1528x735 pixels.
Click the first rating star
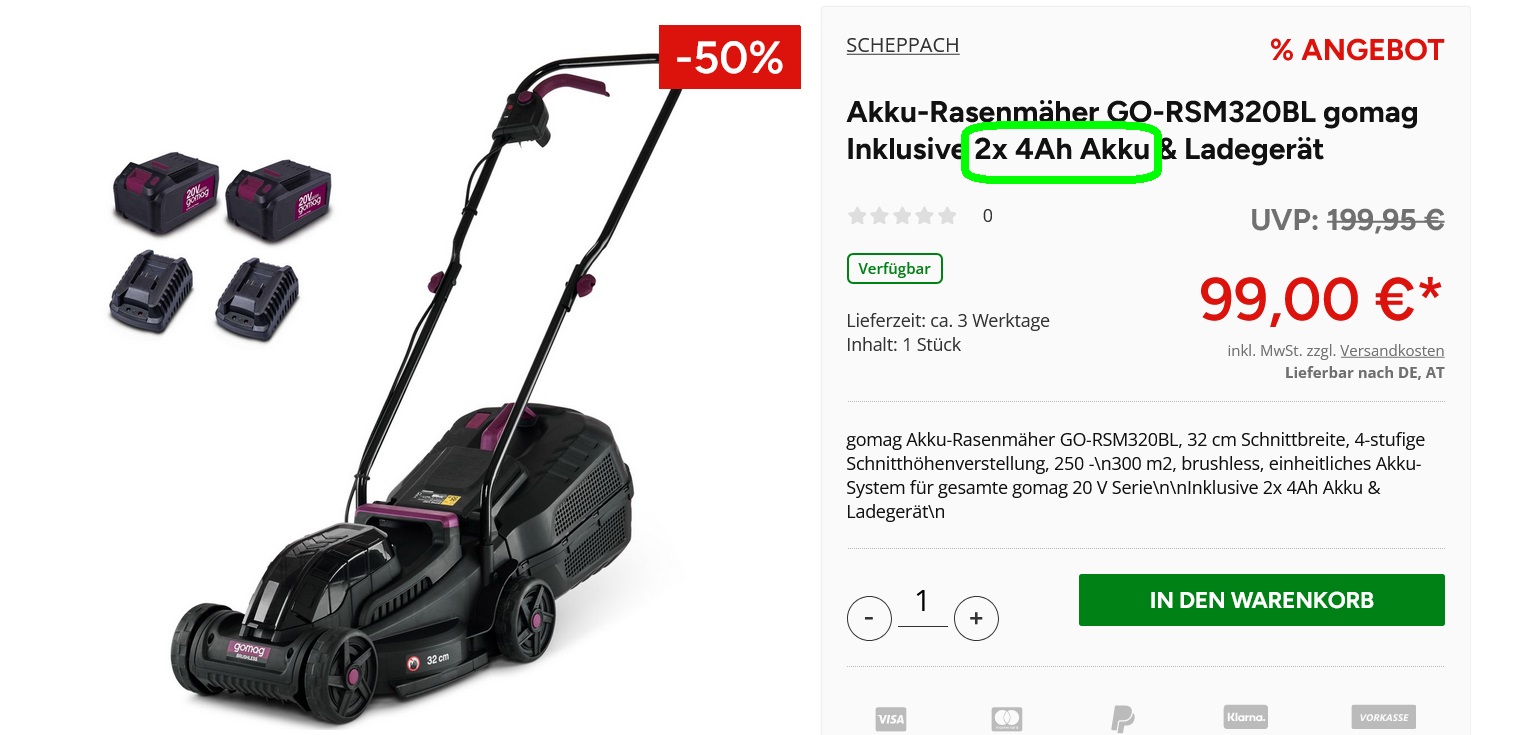pyautogui.click(x=857, y=215)
